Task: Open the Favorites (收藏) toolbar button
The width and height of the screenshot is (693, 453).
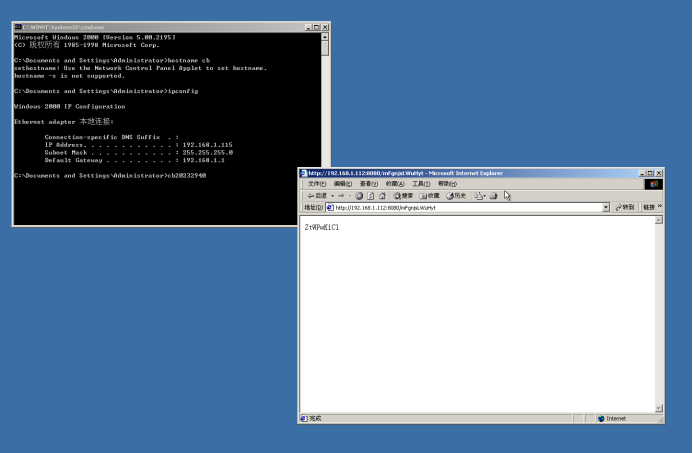Action: pyautogui.click(x=429, y=196)
